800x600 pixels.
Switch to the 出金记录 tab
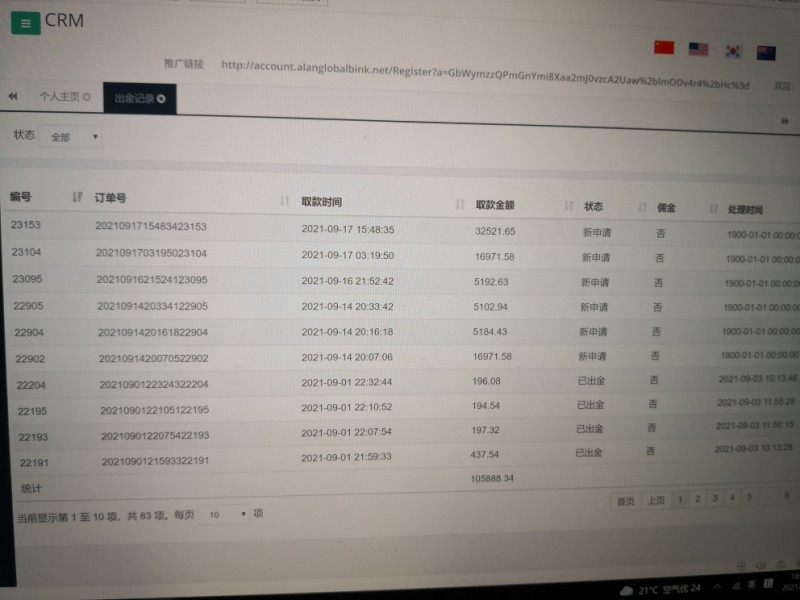pyautogui.click(x=134, y=98)
